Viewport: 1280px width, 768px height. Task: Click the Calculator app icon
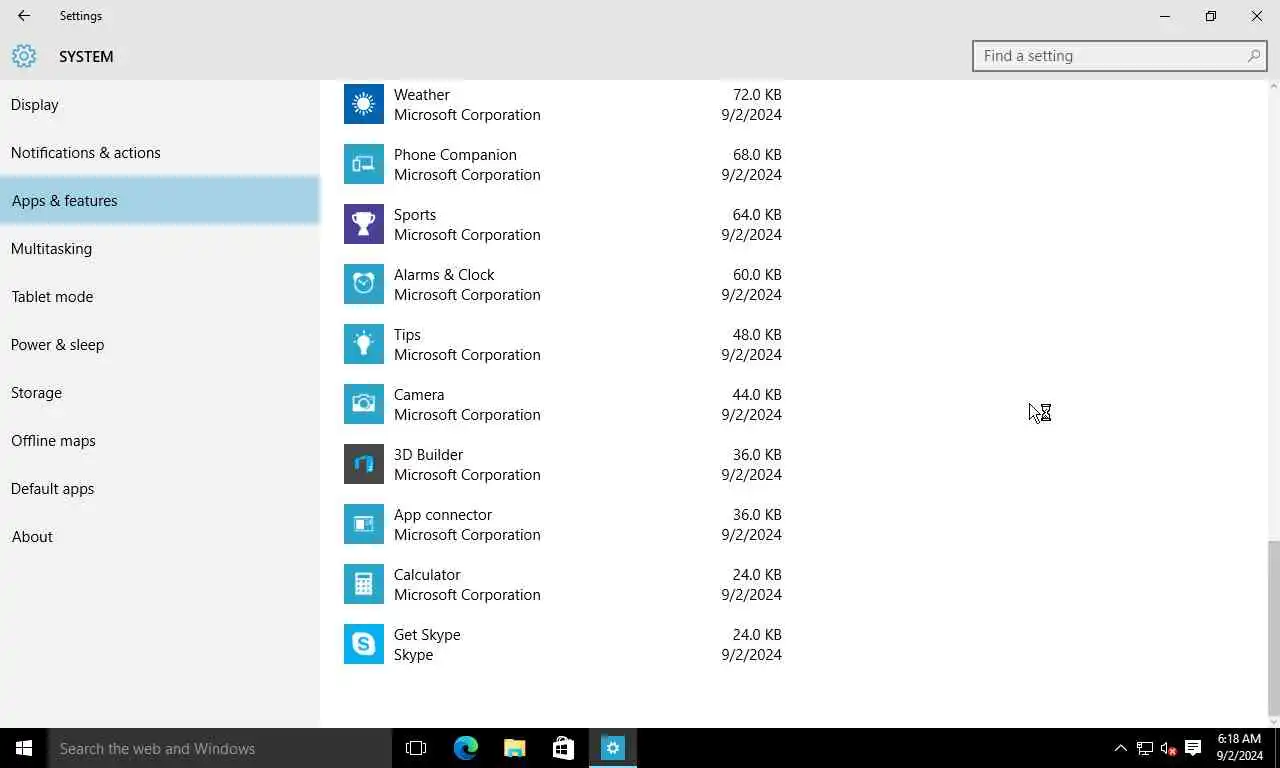(x=364, y=584)
